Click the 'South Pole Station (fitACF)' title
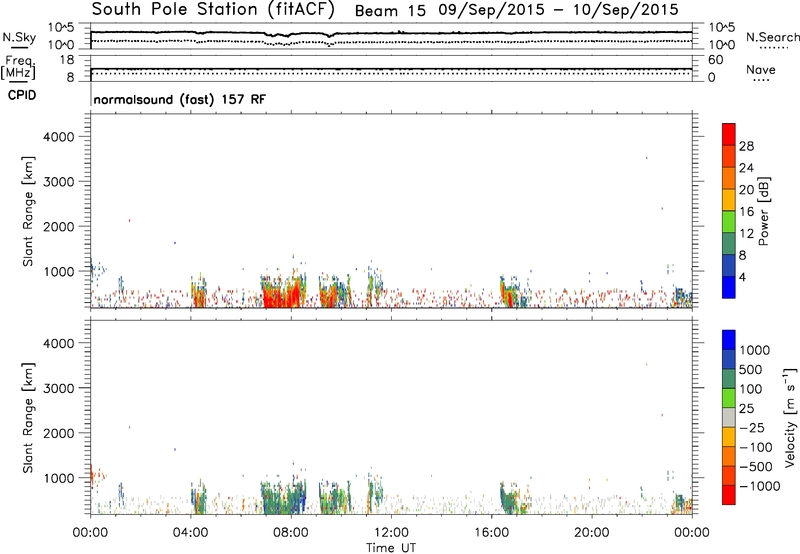The image size is (800, 554). click(x=213, y=10)
